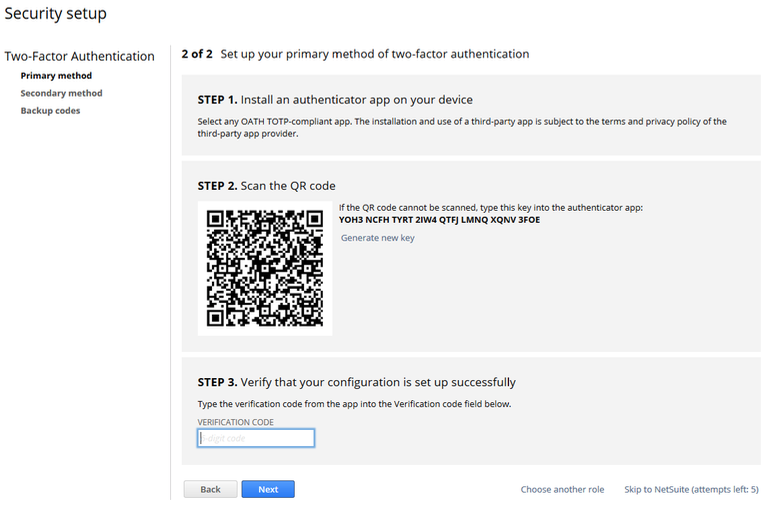Click the secret key text starting YOH3

click(439, 219)
